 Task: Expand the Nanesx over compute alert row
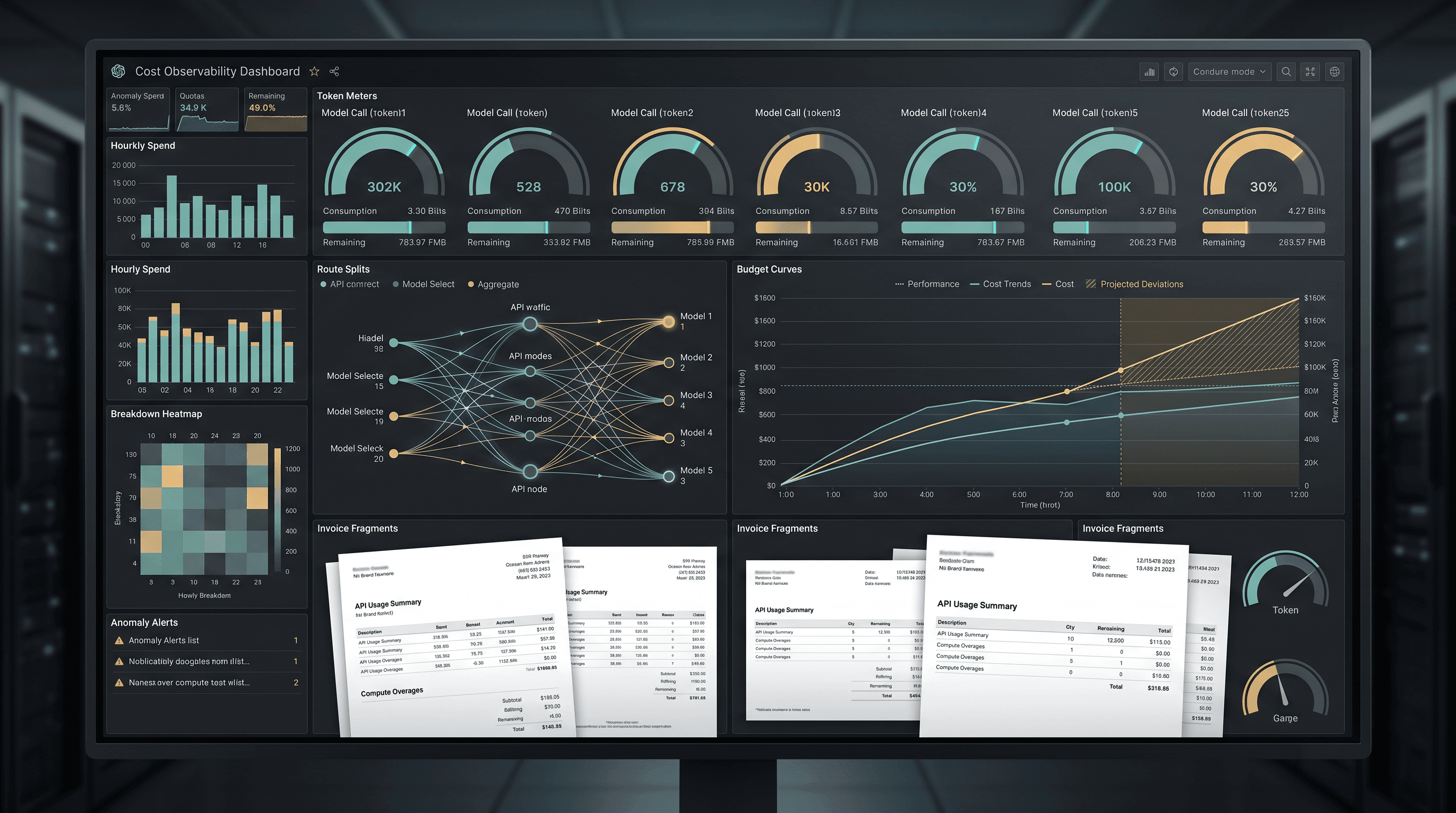206,682
